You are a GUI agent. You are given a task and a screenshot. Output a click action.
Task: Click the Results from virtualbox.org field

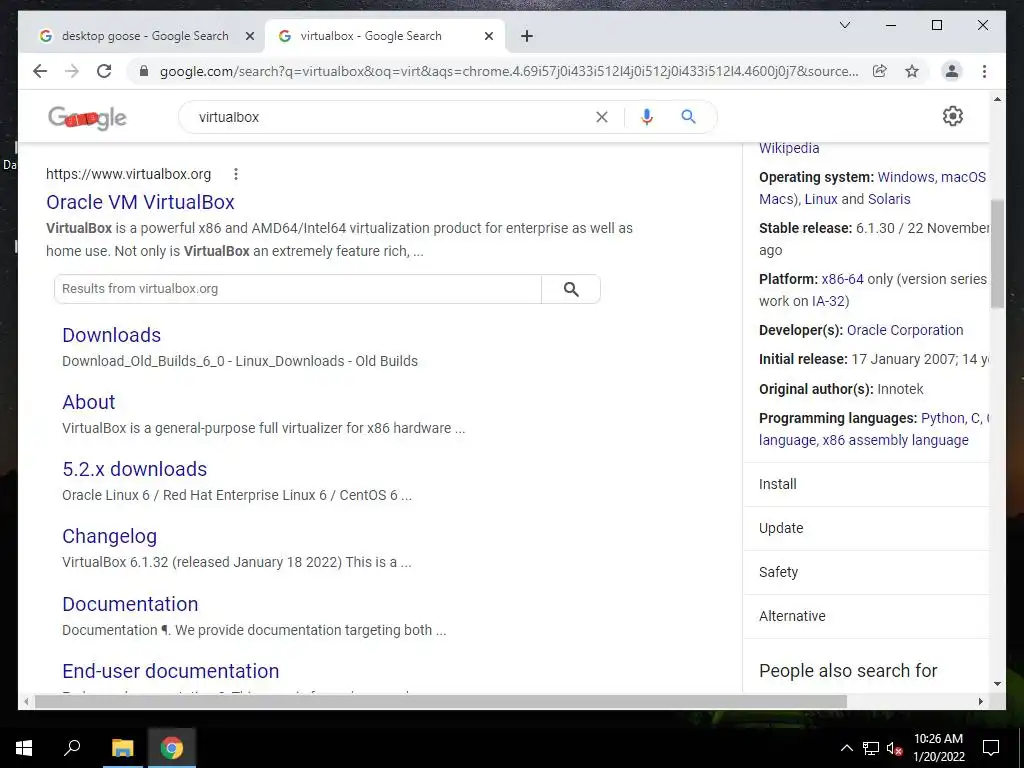coord(298,289)
